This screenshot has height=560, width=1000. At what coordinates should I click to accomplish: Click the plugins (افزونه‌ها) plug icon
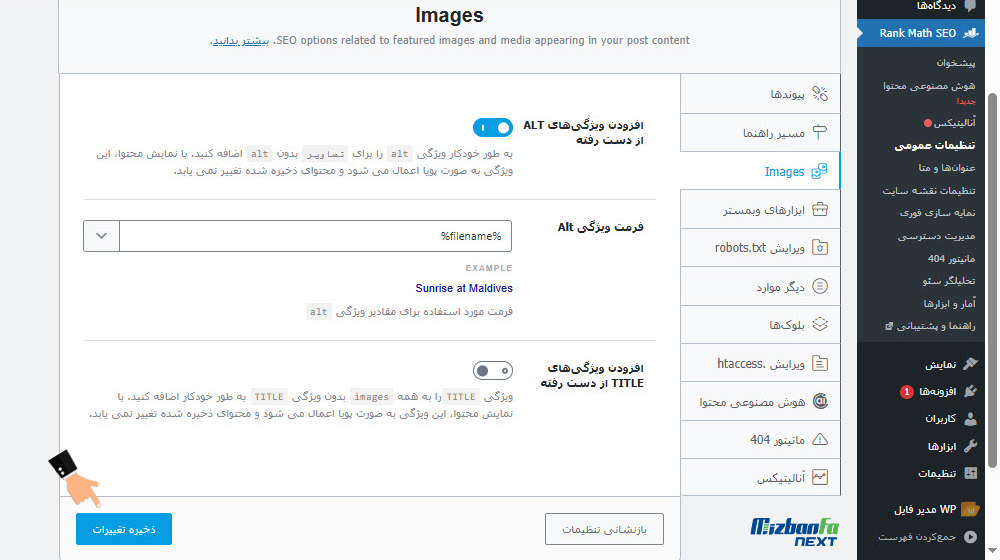point(970,391)
